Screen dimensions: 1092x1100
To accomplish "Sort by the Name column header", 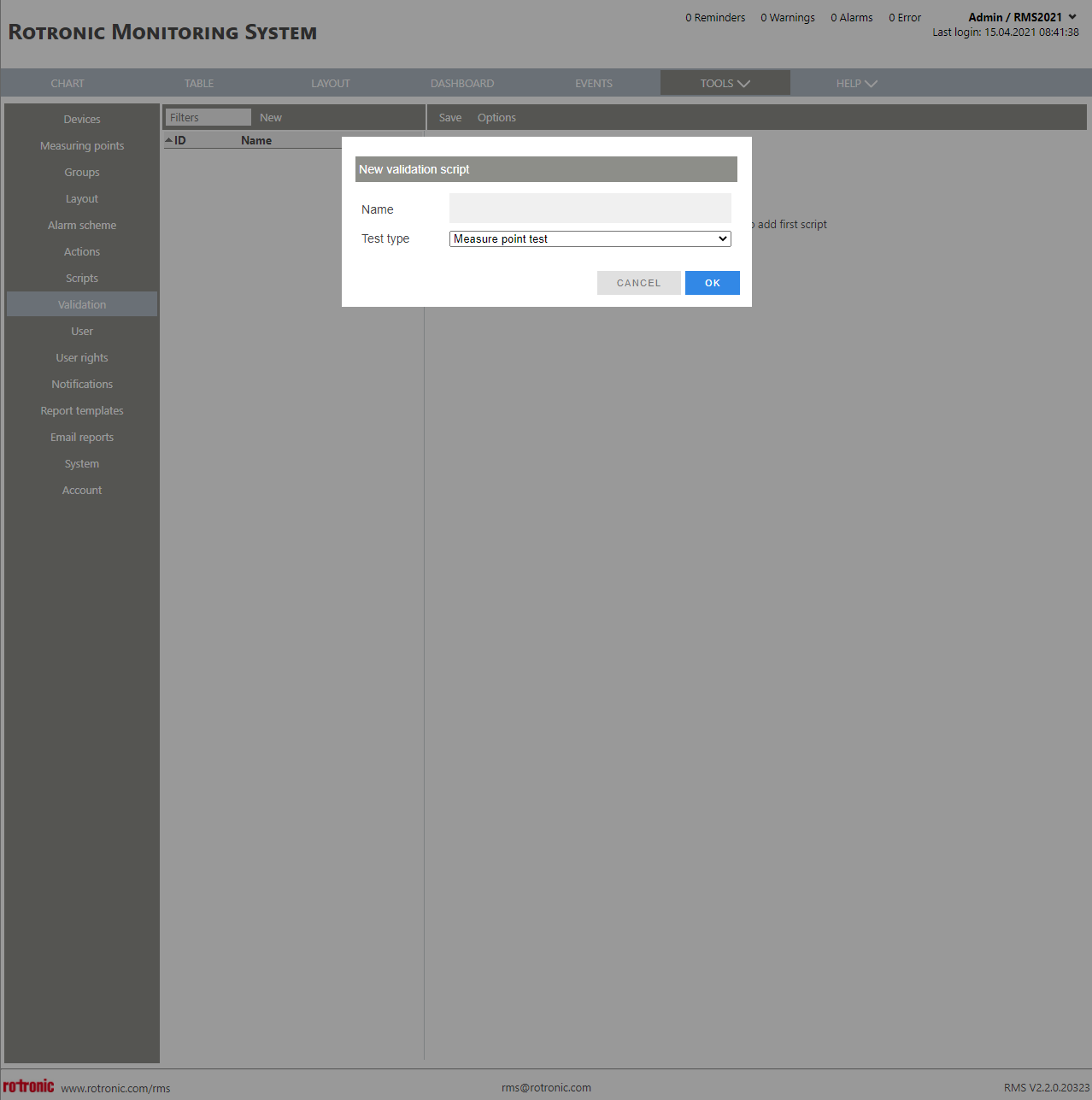I will tap(256, 140).
